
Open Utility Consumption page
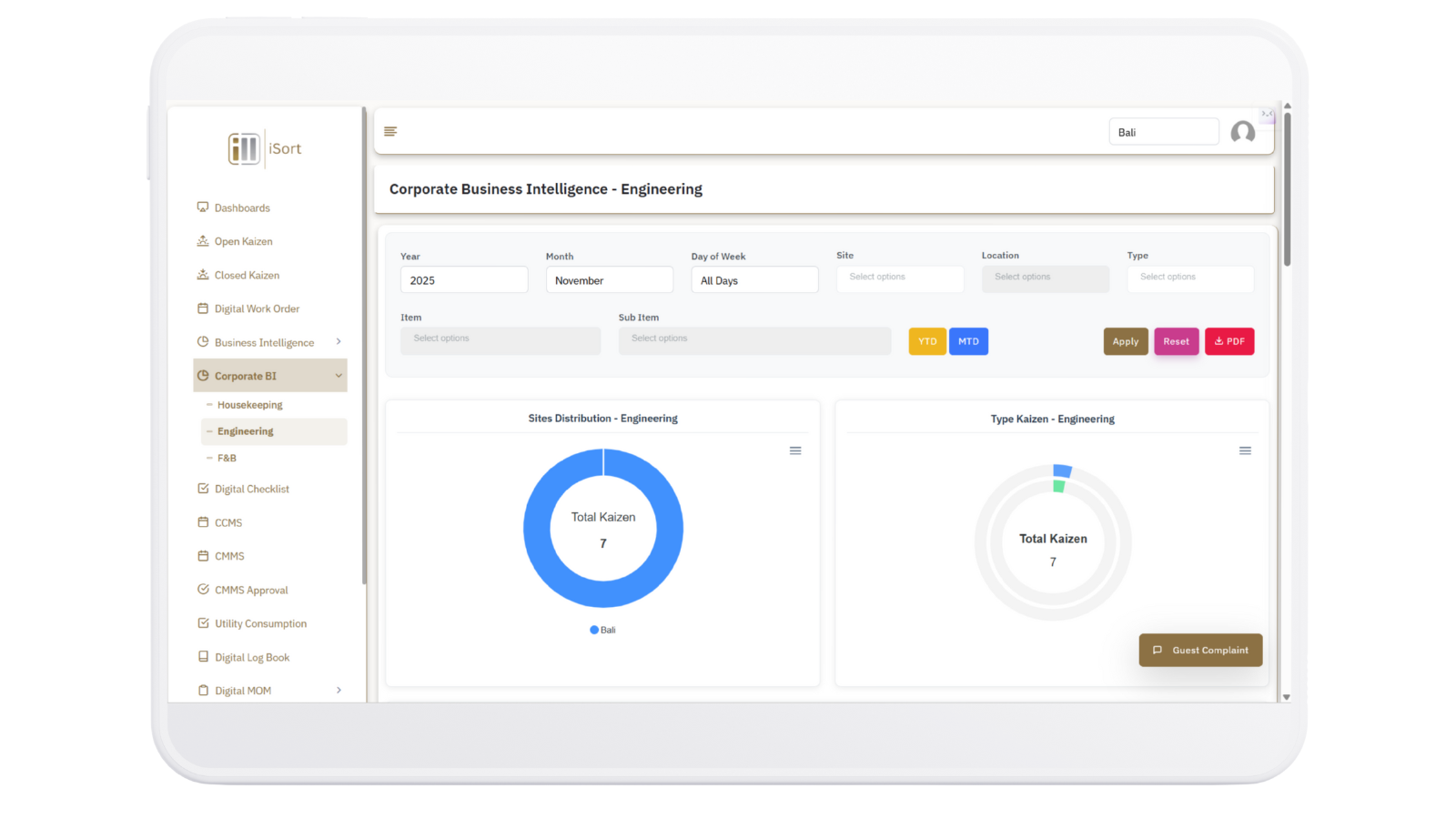pos(260,624)
